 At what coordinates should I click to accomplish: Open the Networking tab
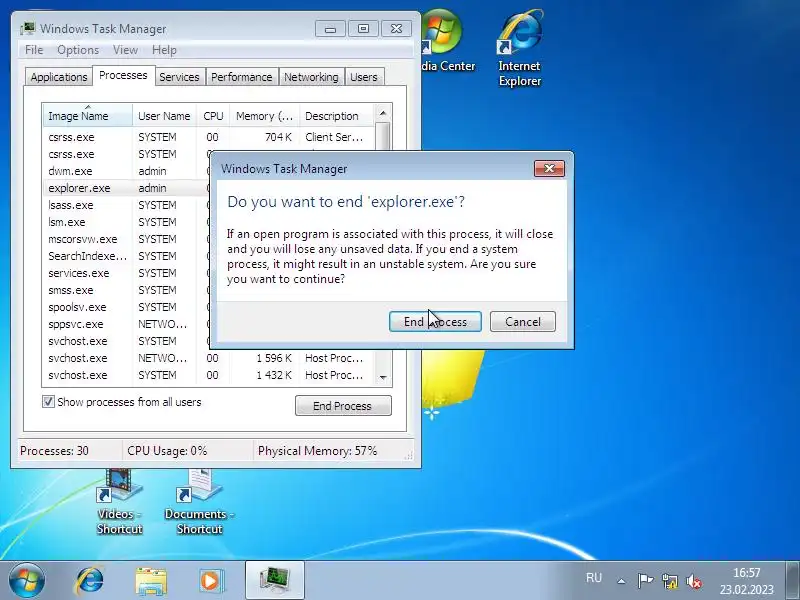tap(311, 77)
